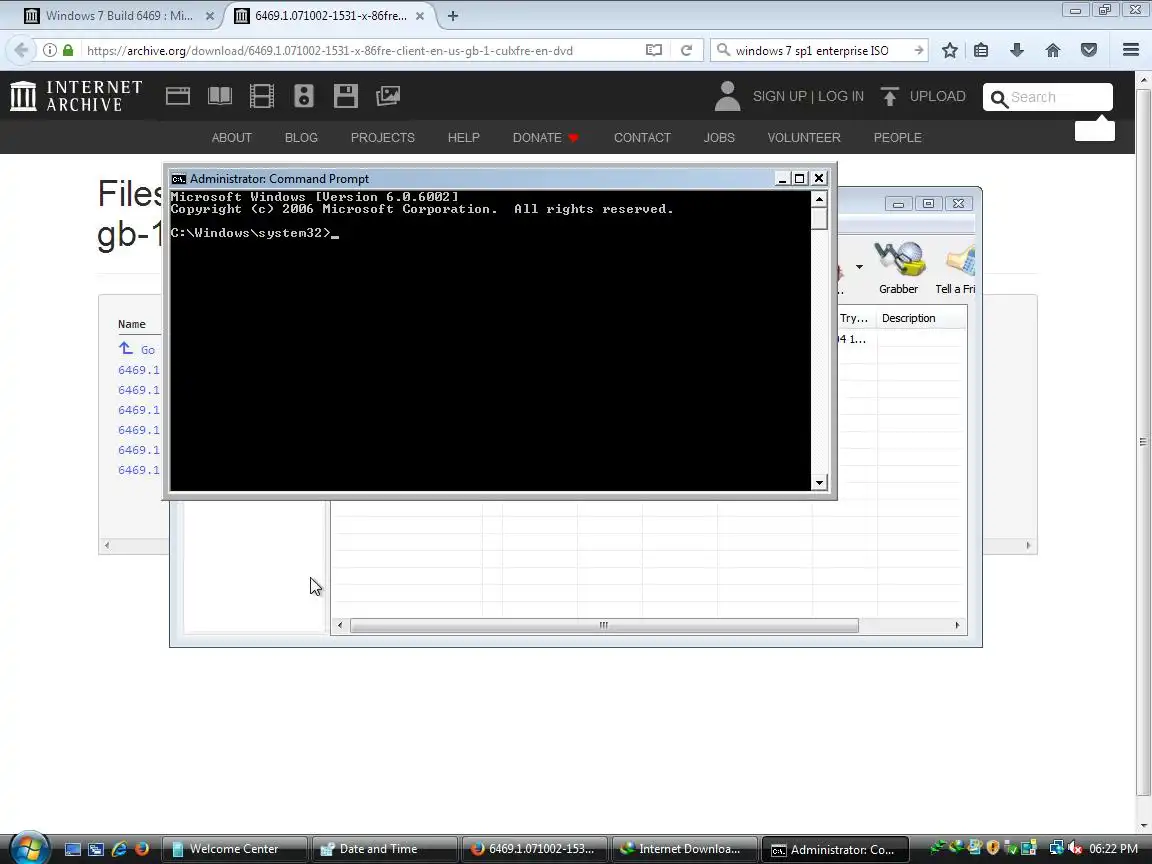This screenshot has height=864, width=1152.
Task: Click SIGN UP link
Action: click(x=780, y=96)
